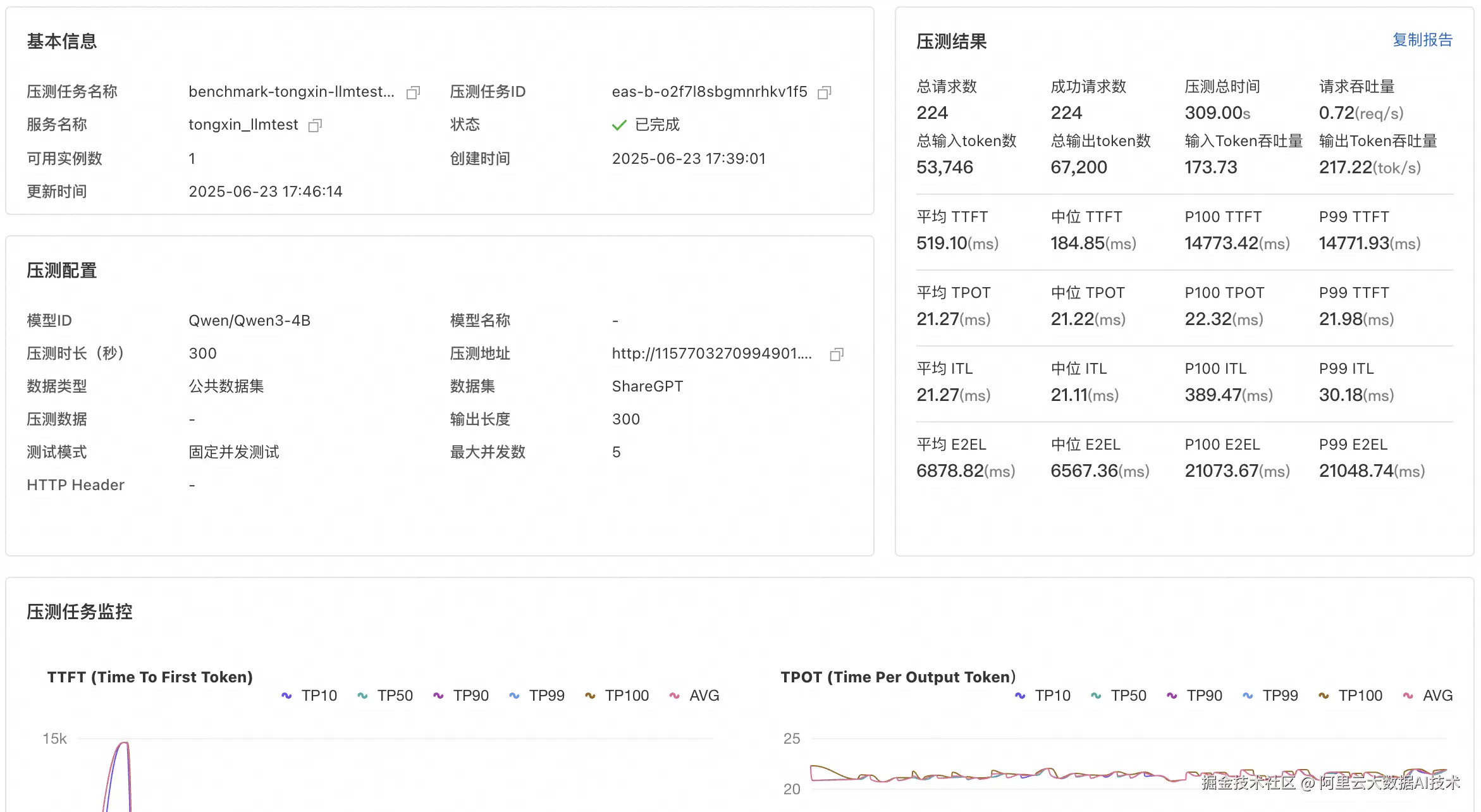
Task: Toggle TP99 series in TTFT chart legend
Action: pyautogui.click(x=537, y=696)
